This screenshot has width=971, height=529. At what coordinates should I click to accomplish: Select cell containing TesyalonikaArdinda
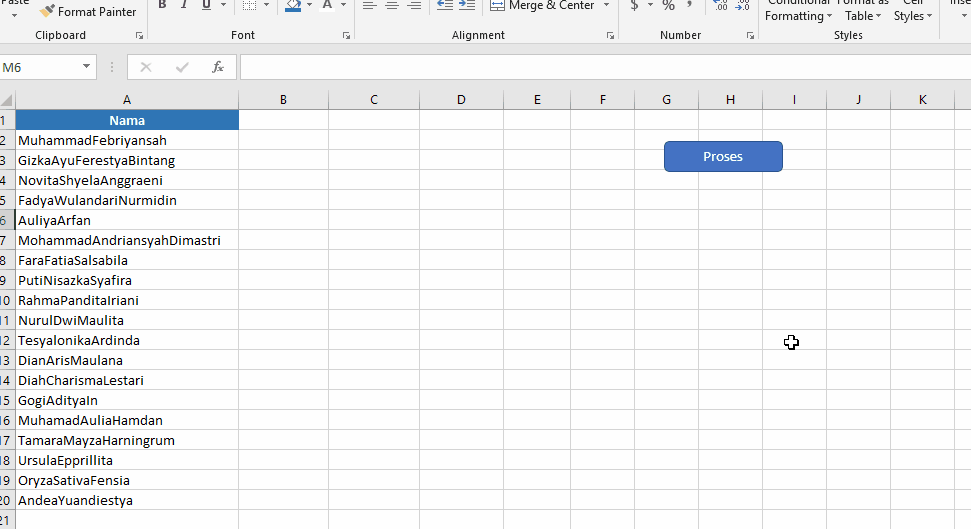(127, 340)
